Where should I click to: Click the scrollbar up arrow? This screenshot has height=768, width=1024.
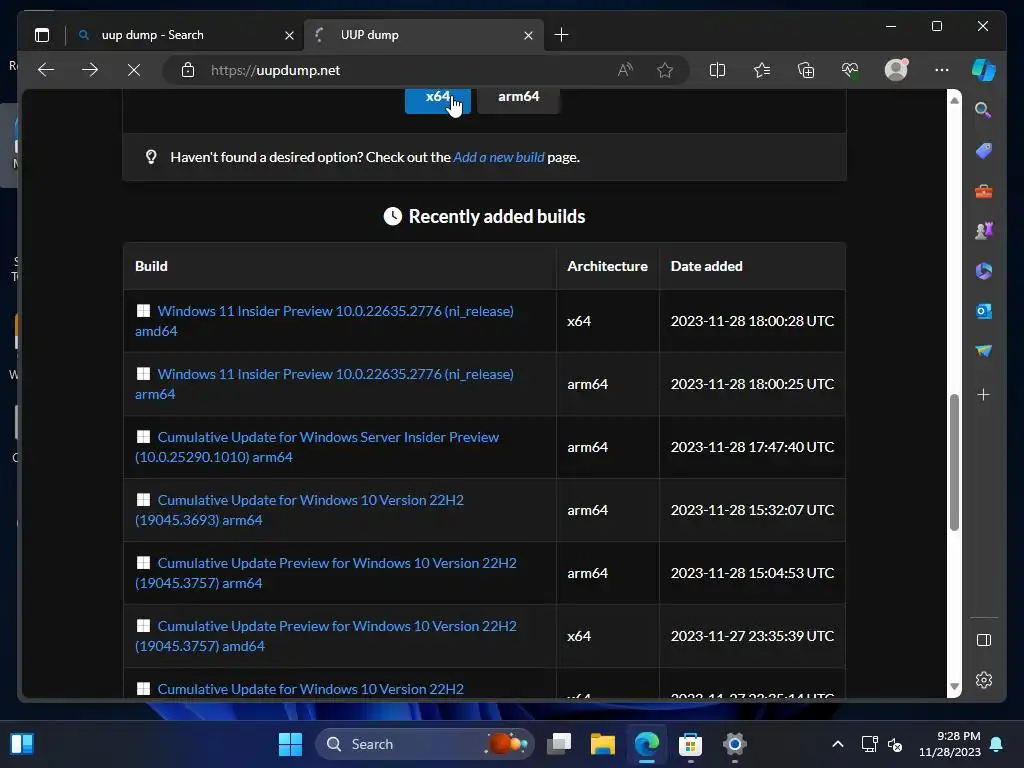click(954, 100)
